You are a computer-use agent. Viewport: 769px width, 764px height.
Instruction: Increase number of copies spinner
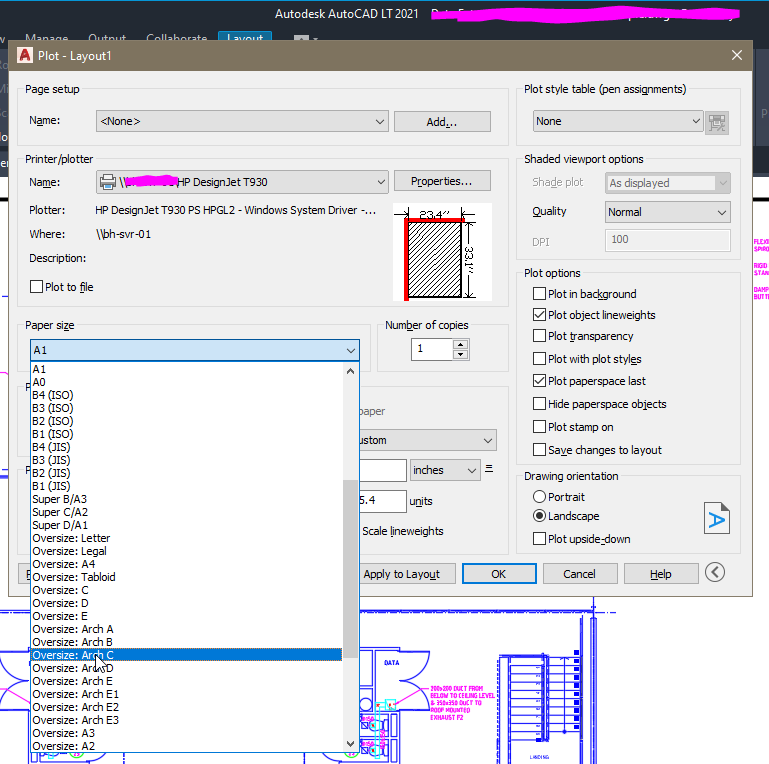pyautogui.click(x=460, y=344)
